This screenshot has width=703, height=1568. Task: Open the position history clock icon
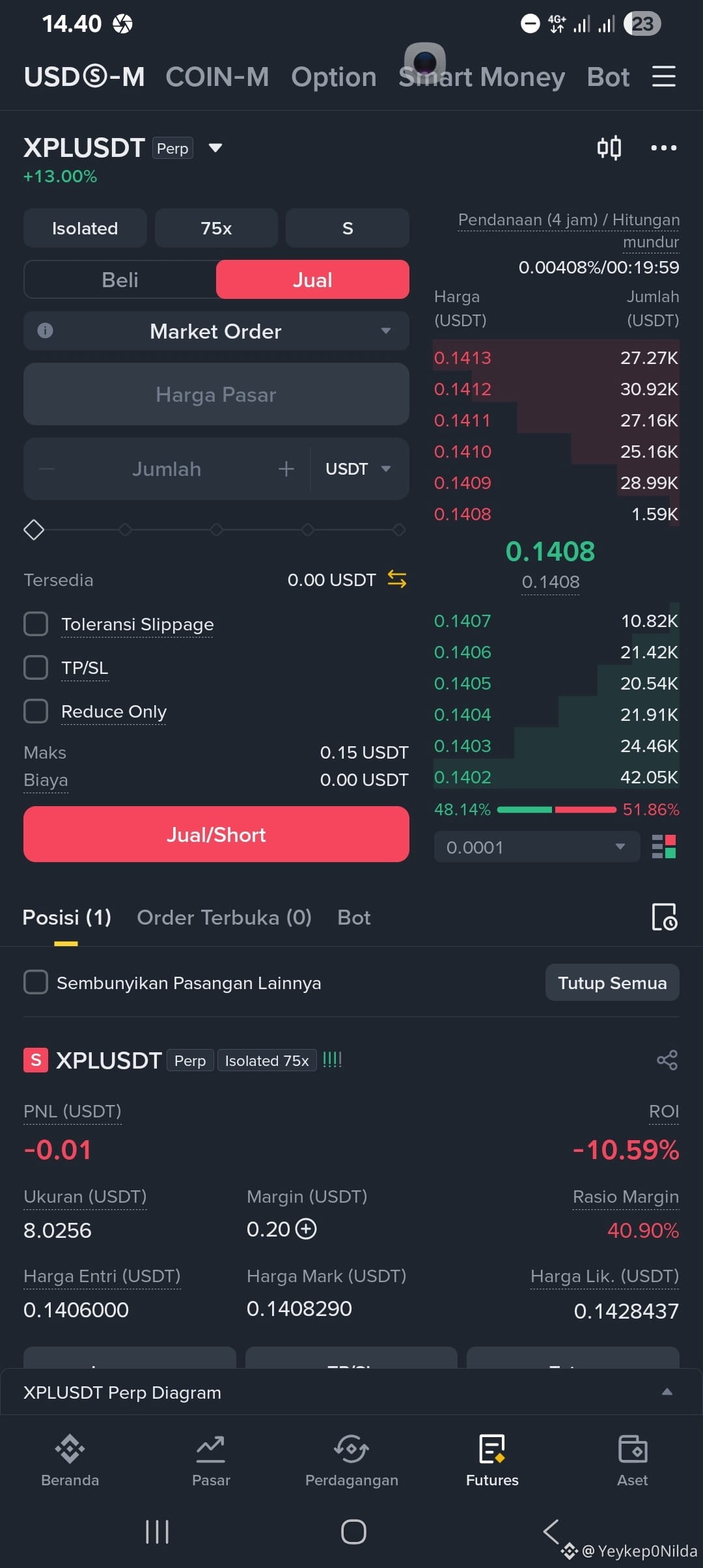coord(665,917)
